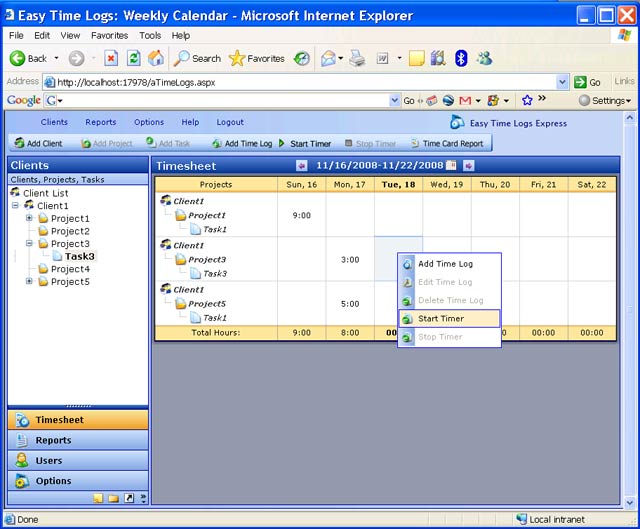
Task: Select Task3 in the clients tree
Action: (80, 256)
